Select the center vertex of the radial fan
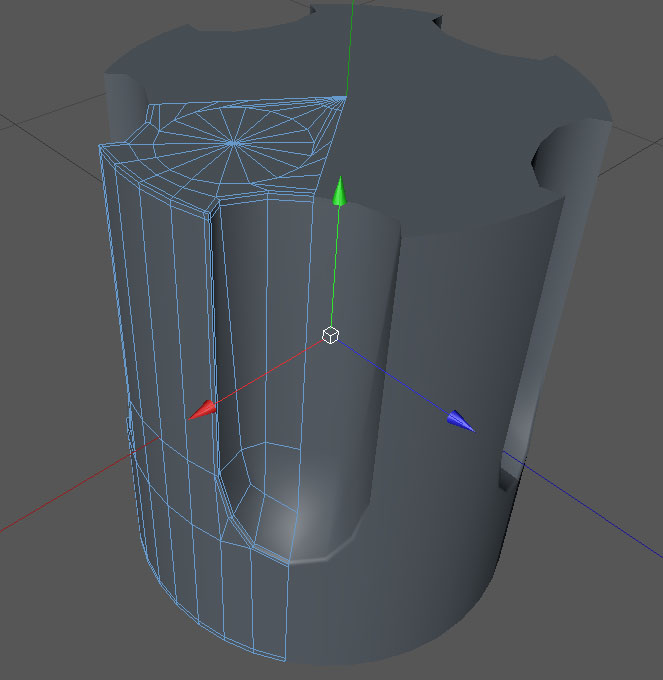This screenshot has width=663, height=680. [x=234, y=143]
